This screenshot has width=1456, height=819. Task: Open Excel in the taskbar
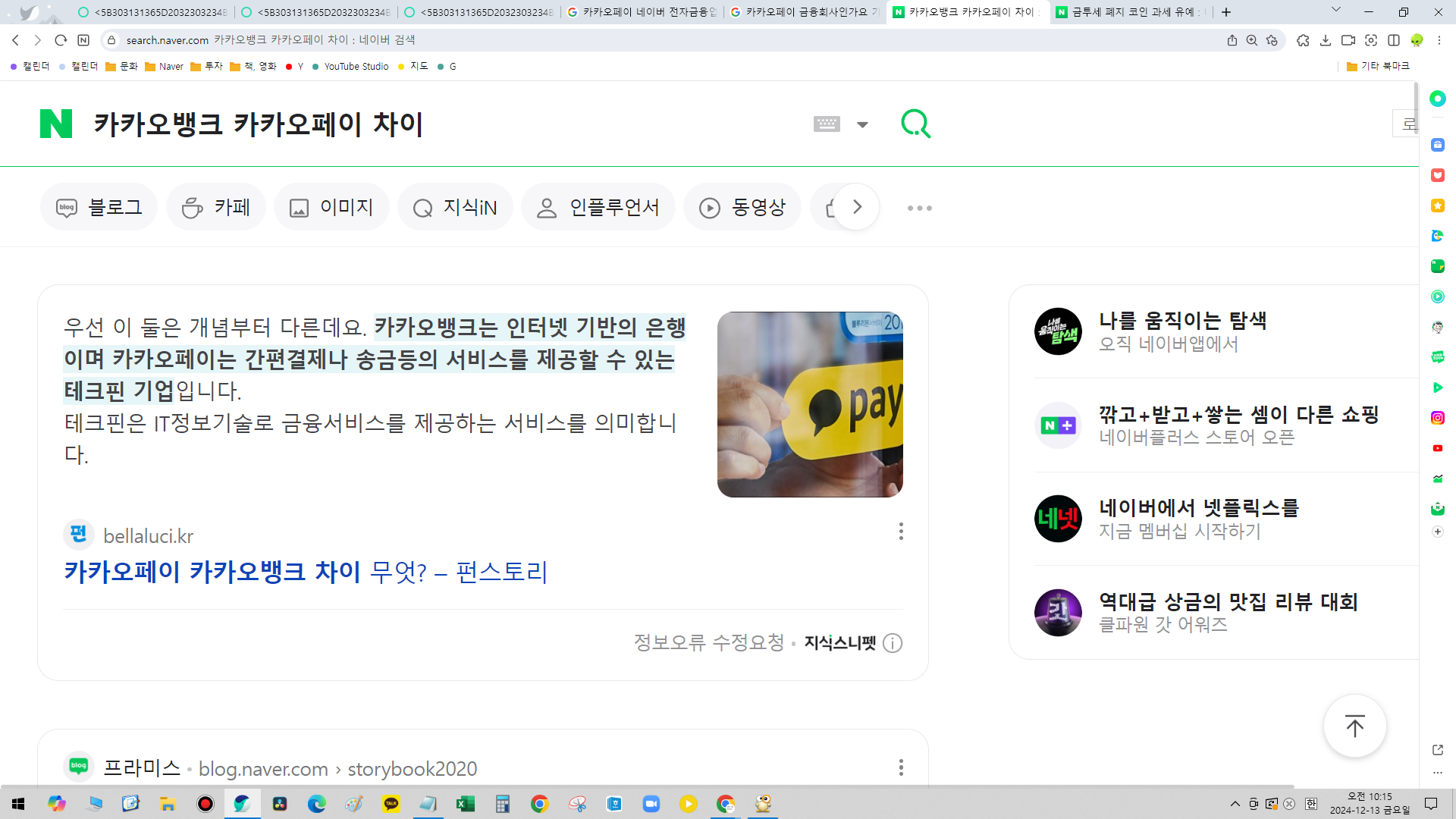tap(465, 804)
